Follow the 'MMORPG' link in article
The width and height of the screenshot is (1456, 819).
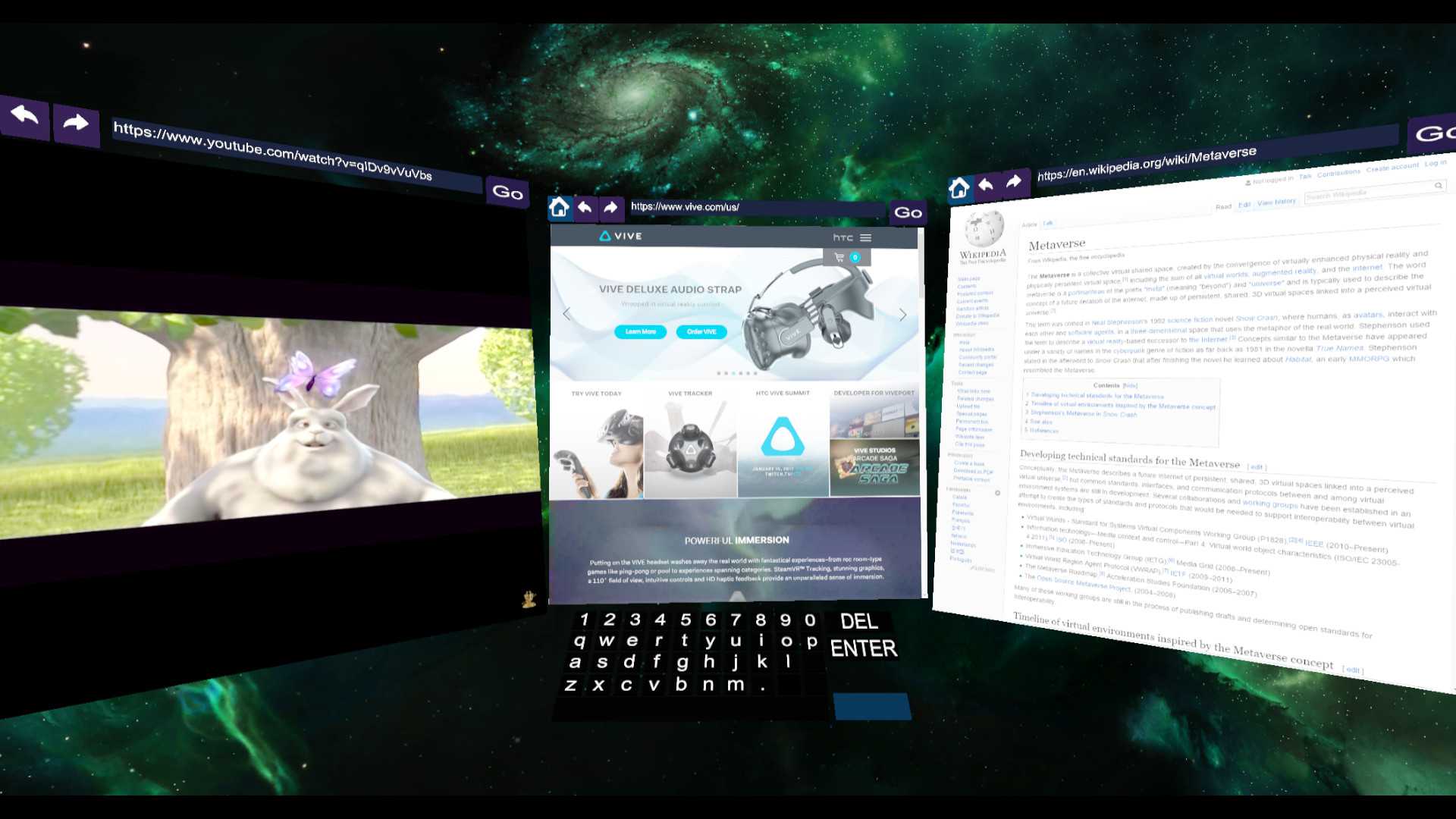pos(1370,359)
